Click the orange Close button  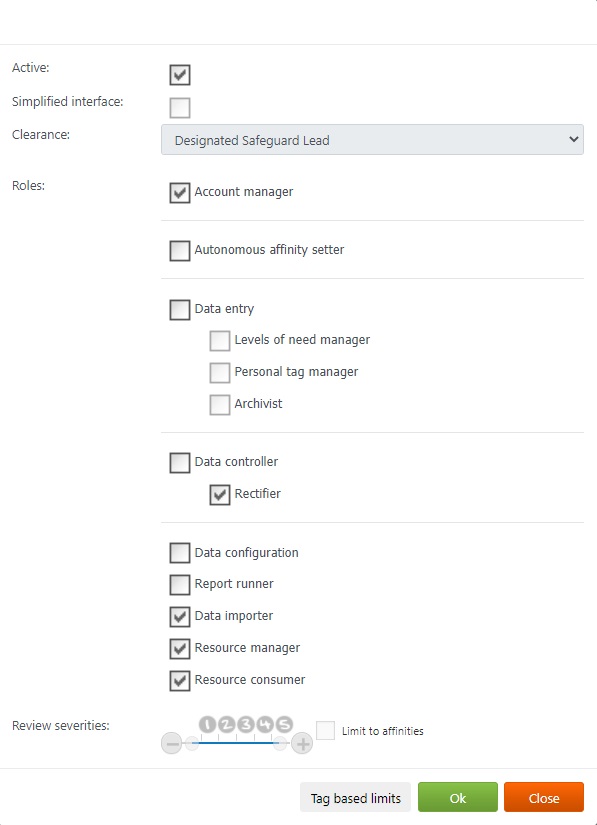click(544, 798)
